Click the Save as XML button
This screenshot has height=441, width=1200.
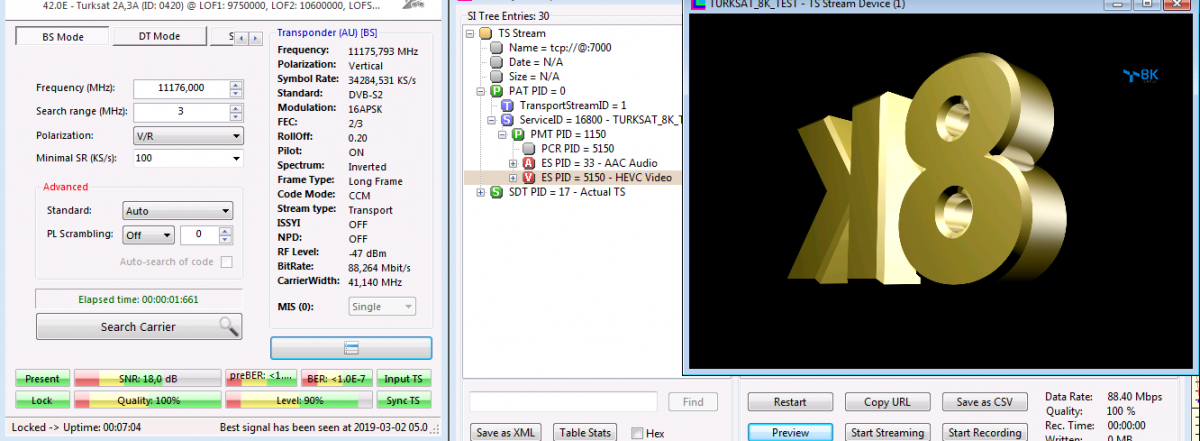coord(507,432)
